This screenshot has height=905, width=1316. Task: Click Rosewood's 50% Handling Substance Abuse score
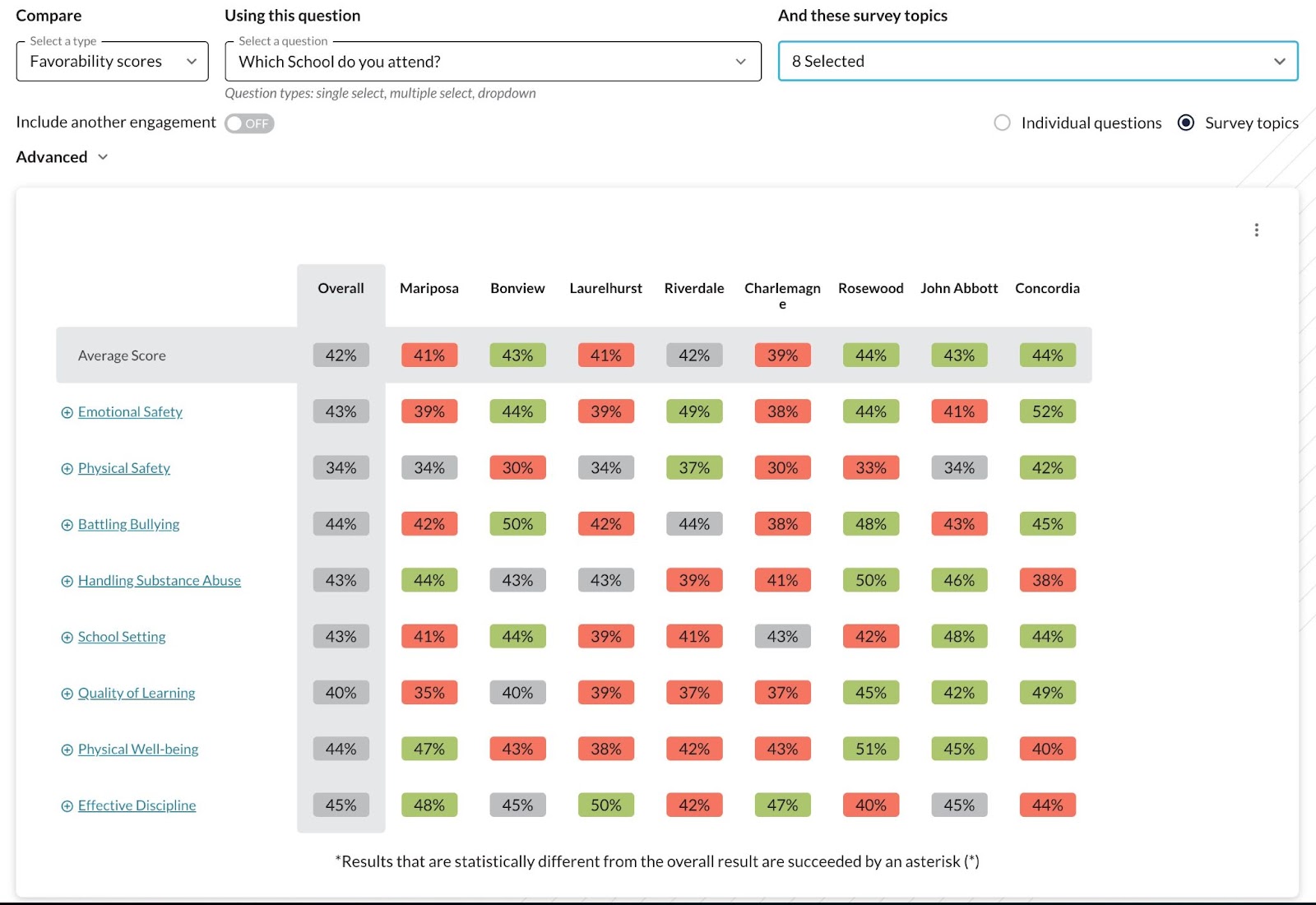[x=871, y=581]
